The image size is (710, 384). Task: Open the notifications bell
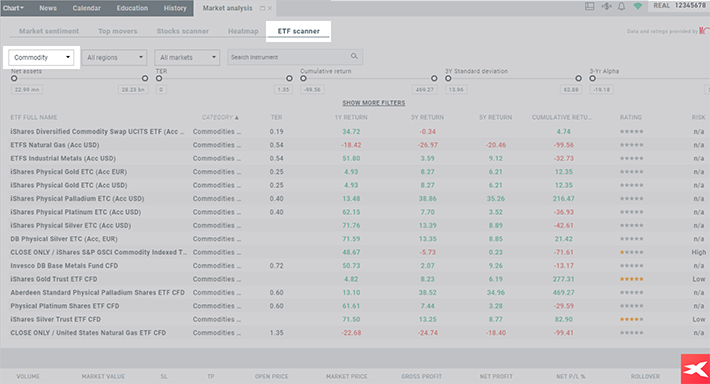[622, 6]
